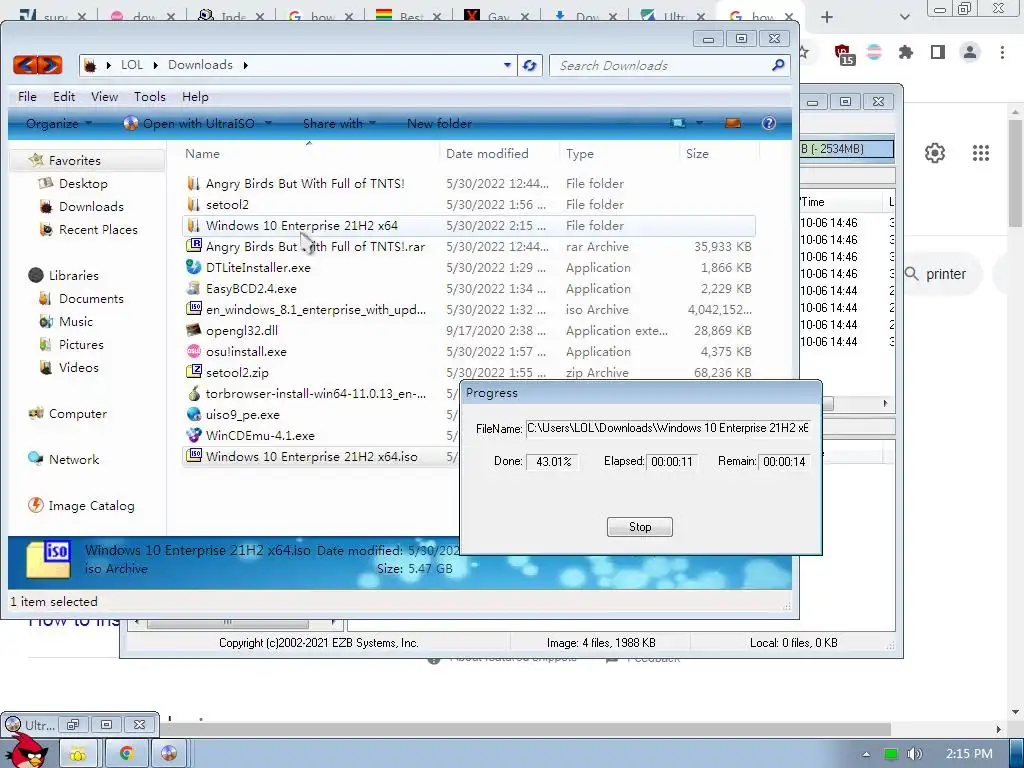Select Network in navigation pane
This screenshot has width=1024, height=768.
pyautogui.click(x=74, y=459)
